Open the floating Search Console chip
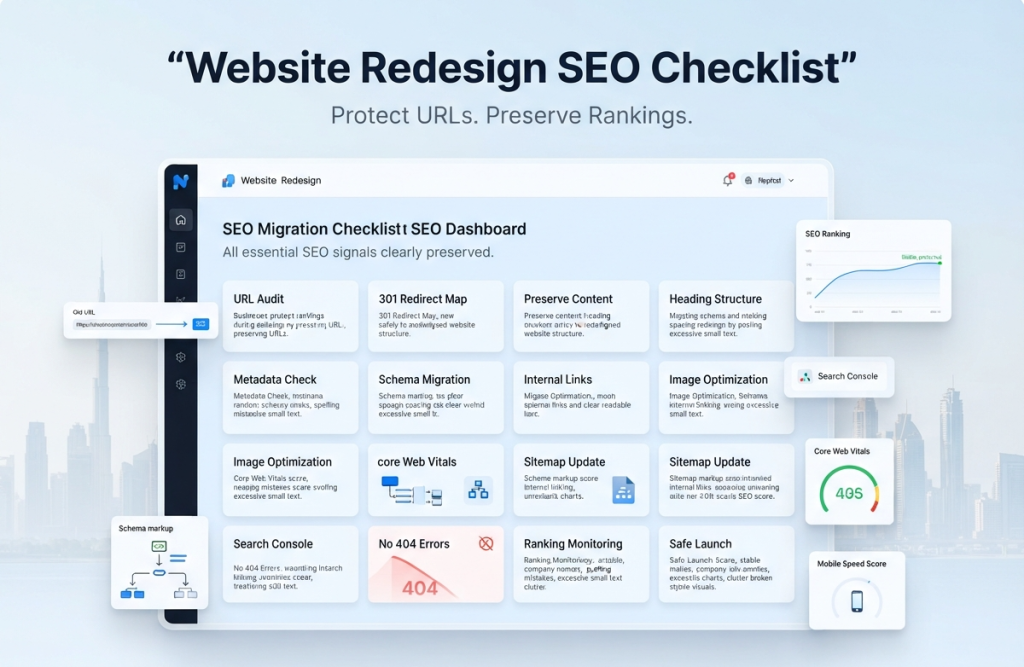 click(839, 376)
